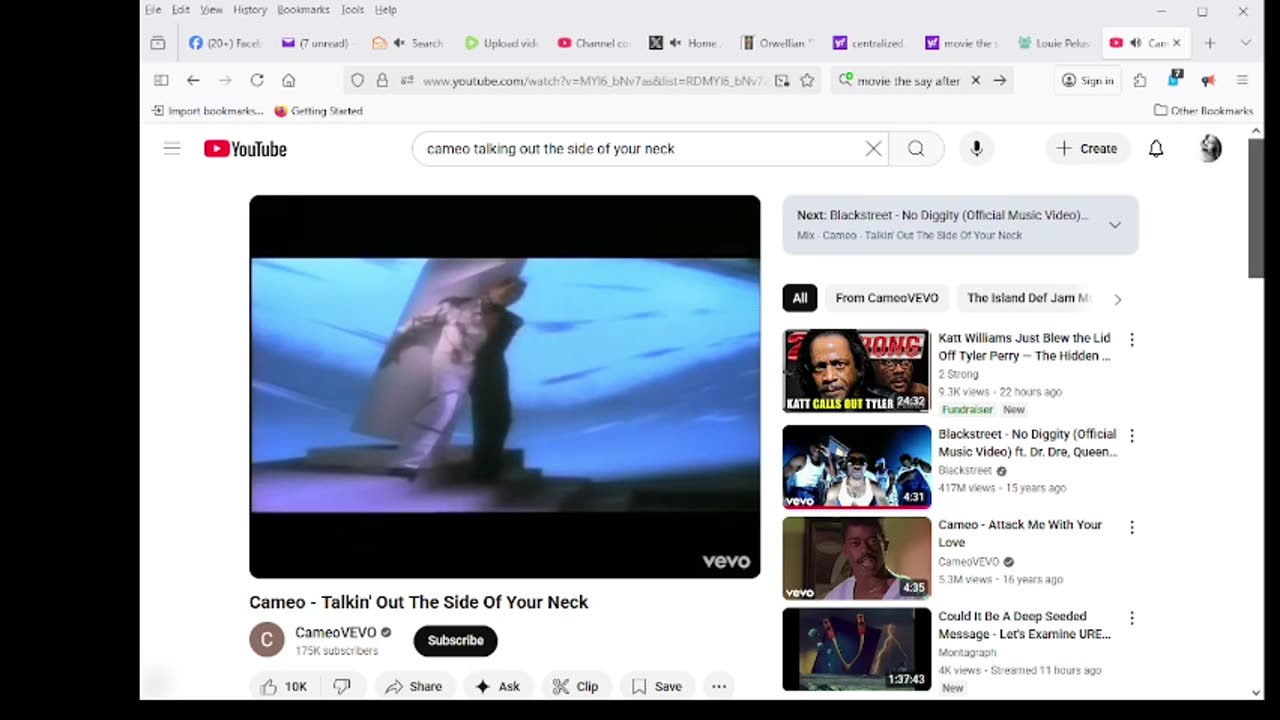Expand the Mix playlist panel chevron
The width and height of the screenshot is (1280, 720).
tap(1115, 225)
